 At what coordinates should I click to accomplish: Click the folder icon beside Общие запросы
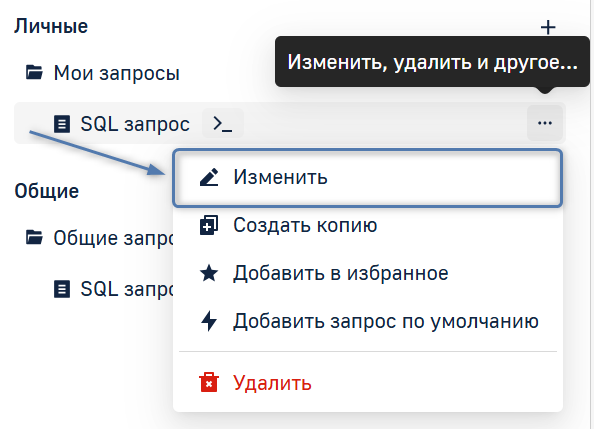click(34, 237)
